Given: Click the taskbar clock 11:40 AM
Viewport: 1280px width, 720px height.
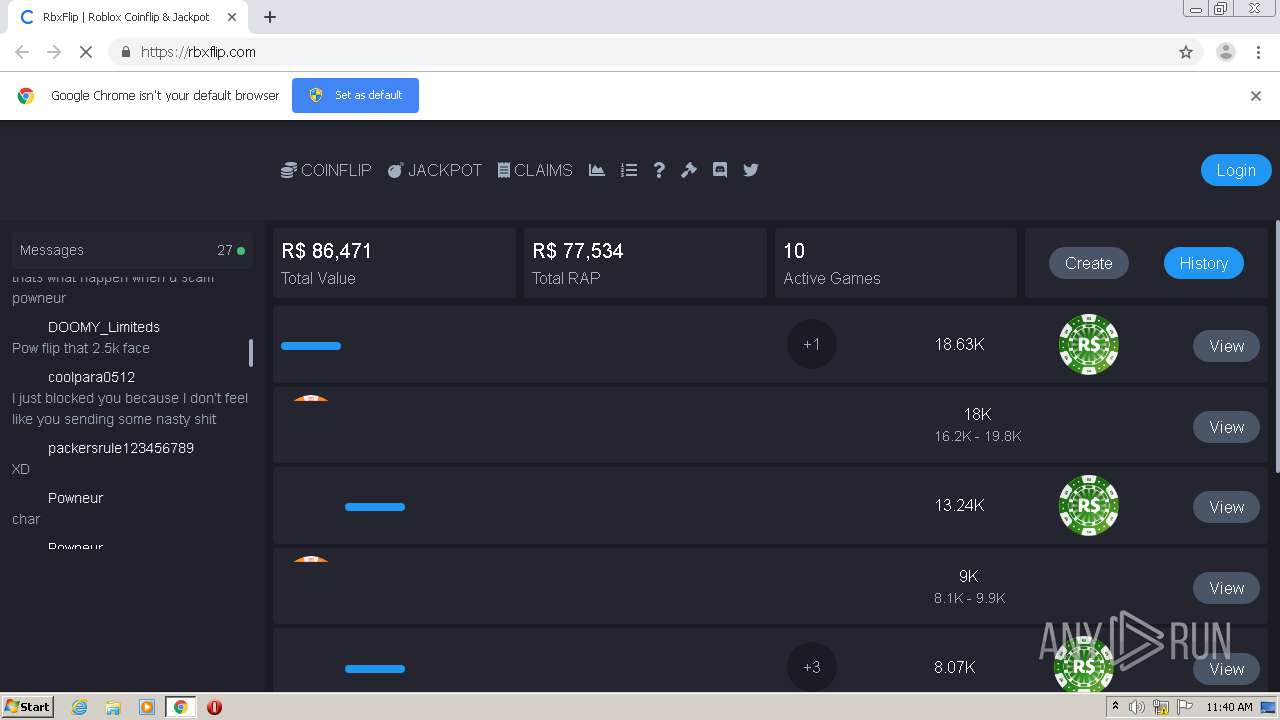Looking at the screenshot, I should [x=1229, y=707].
